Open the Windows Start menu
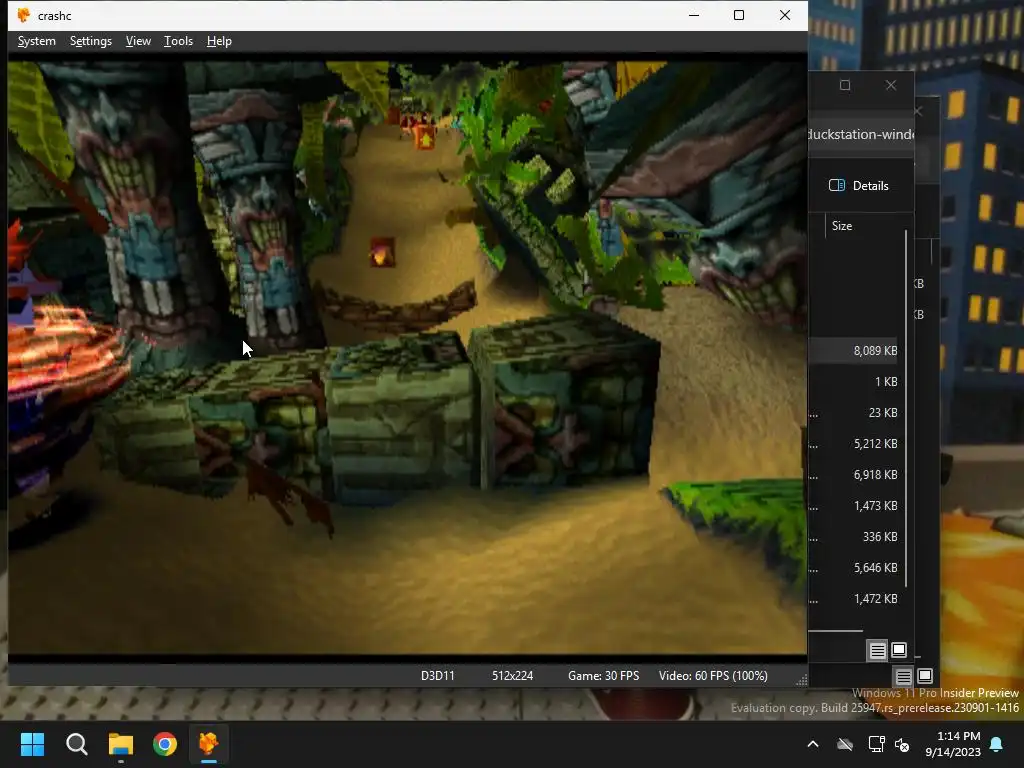The width and height of the screenshot is (1024, 768). pyautogui.click(x=32, y=744)
